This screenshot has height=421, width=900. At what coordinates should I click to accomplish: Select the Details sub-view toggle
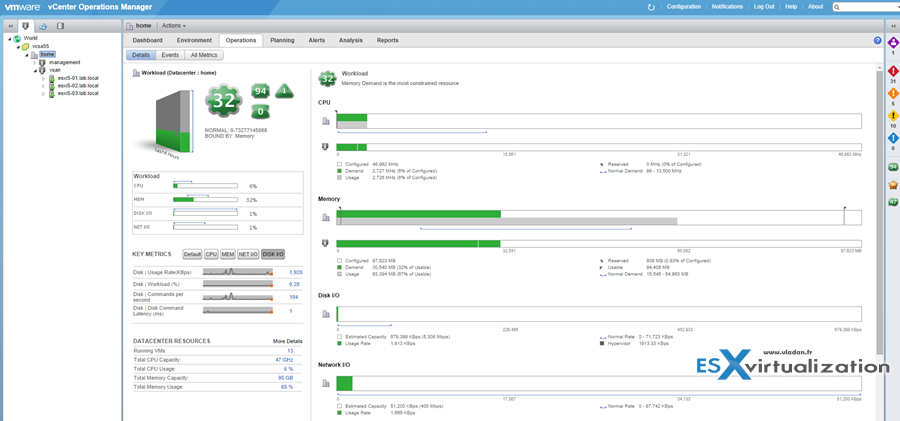click(141, 55)
